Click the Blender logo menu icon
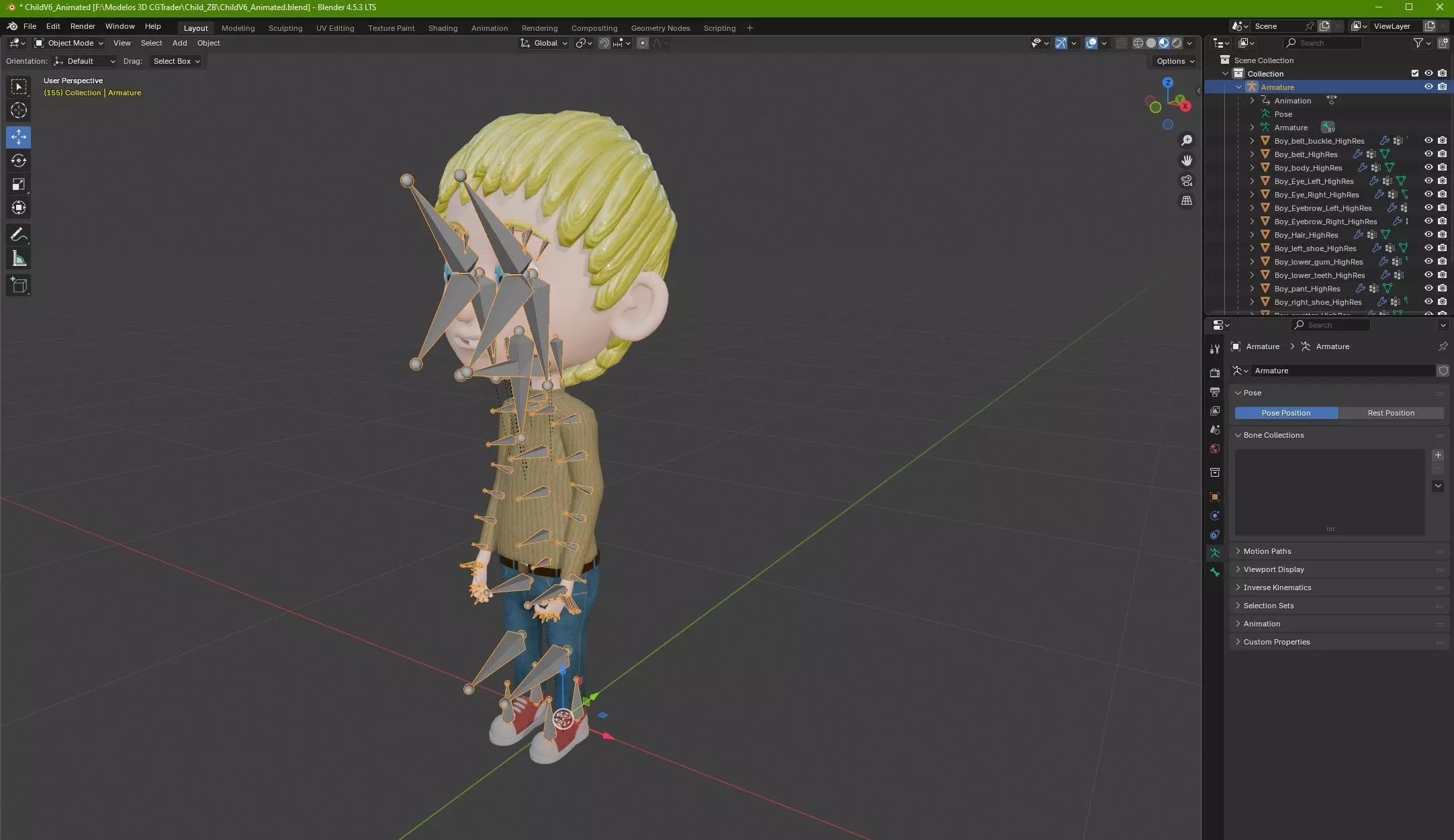This screenshot has height=840, width=1454. pyautogui.click(x=12, y=26)
